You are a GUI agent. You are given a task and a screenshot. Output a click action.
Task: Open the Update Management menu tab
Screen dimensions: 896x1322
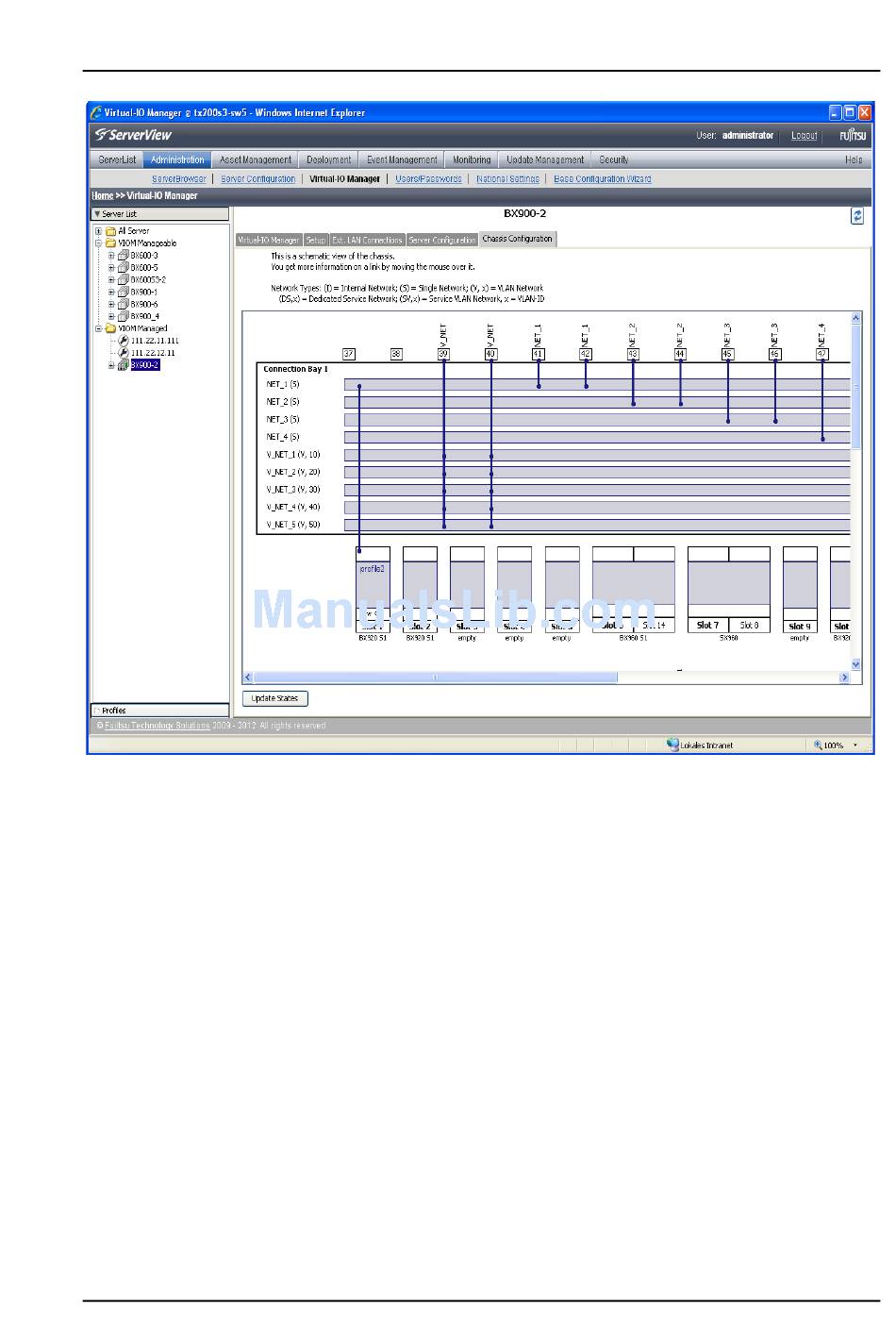click(545, 159)
